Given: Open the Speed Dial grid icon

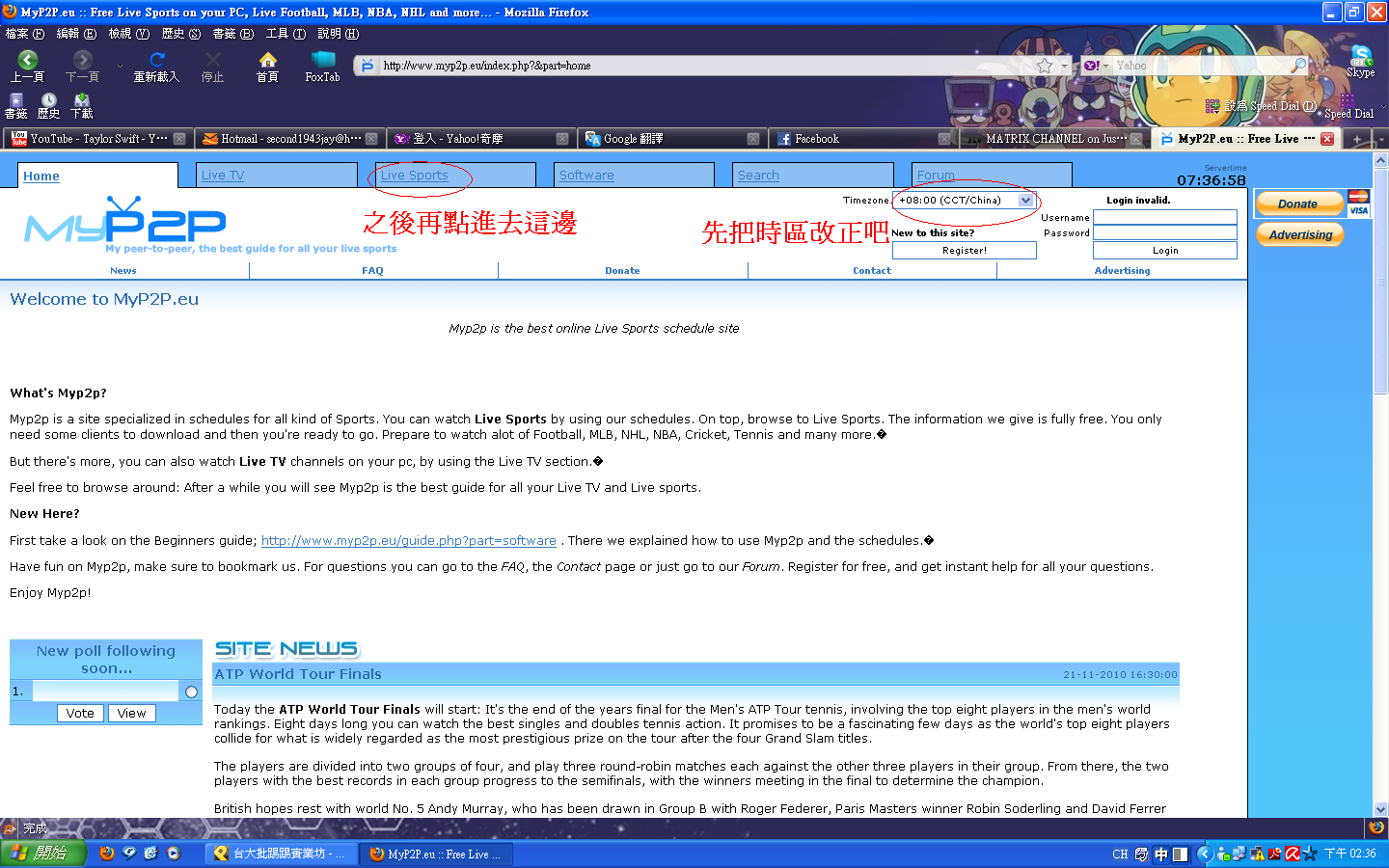Looking at the screenshot, I should pyautogui.click(x=1347, y=100).
